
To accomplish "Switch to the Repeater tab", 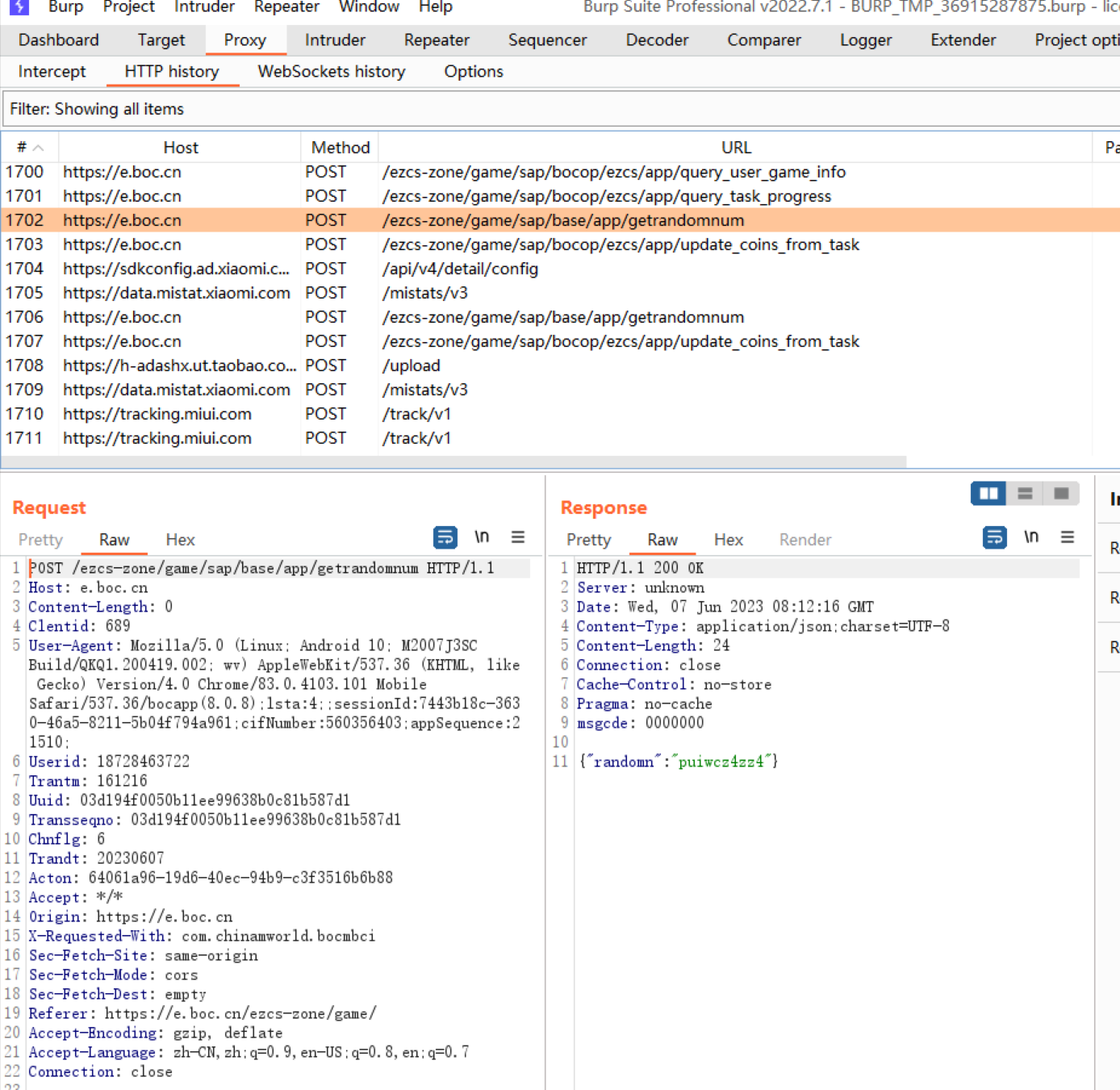I will pyautogui.click(x=437, y=40).
